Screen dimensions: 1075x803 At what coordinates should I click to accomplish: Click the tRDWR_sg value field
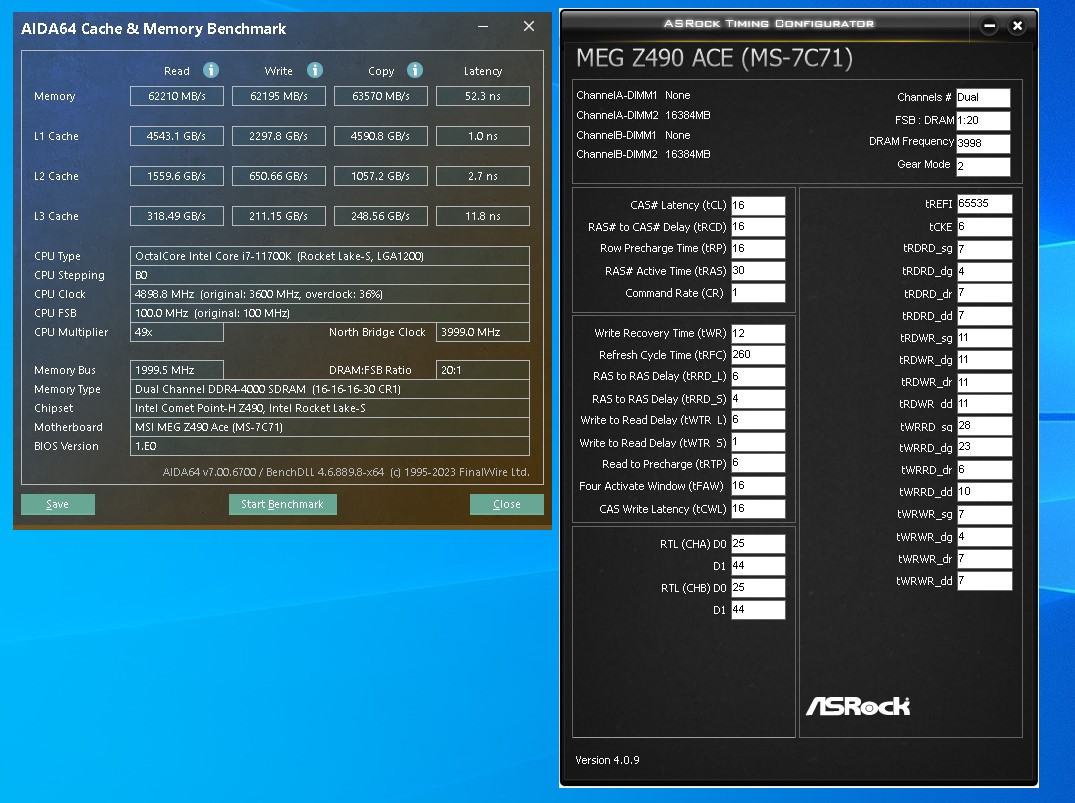[985, 338]
